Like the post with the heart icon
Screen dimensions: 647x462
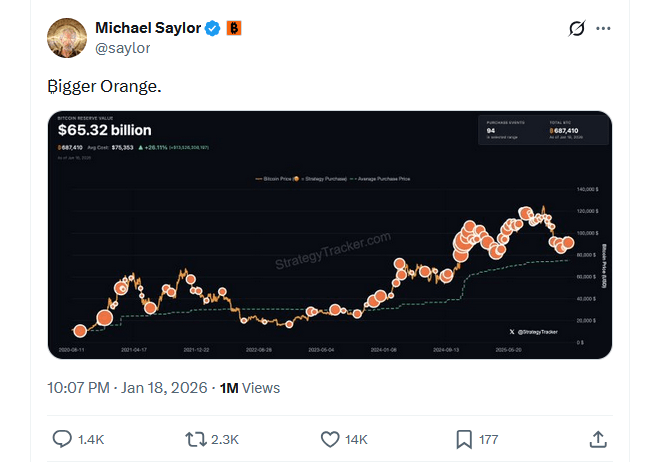[x=330, y=439]
